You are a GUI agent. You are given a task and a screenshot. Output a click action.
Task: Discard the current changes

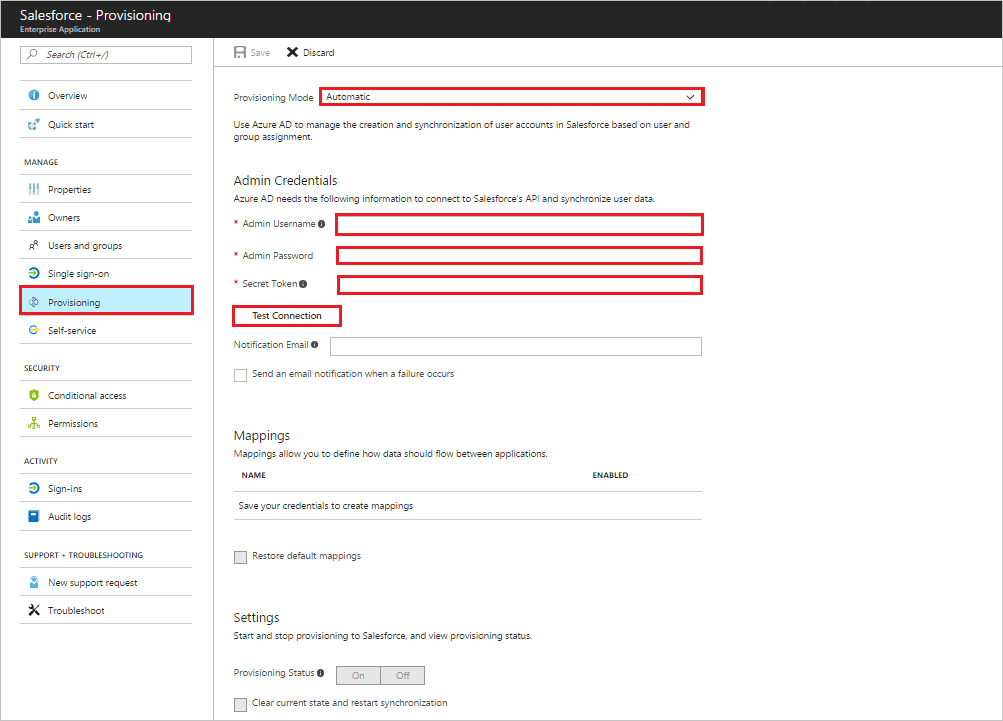pos(311,52)
